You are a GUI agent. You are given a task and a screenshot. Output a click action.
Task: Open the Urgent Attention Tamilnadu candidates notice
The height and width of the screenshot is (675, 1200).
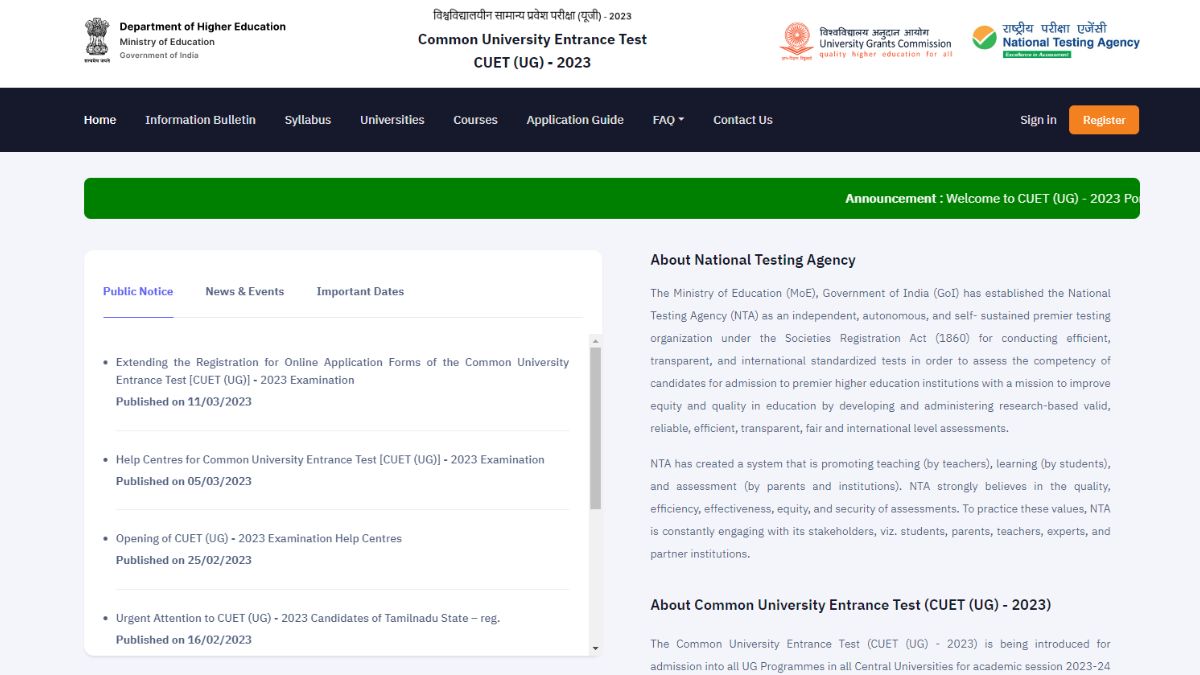pos(308,618)
